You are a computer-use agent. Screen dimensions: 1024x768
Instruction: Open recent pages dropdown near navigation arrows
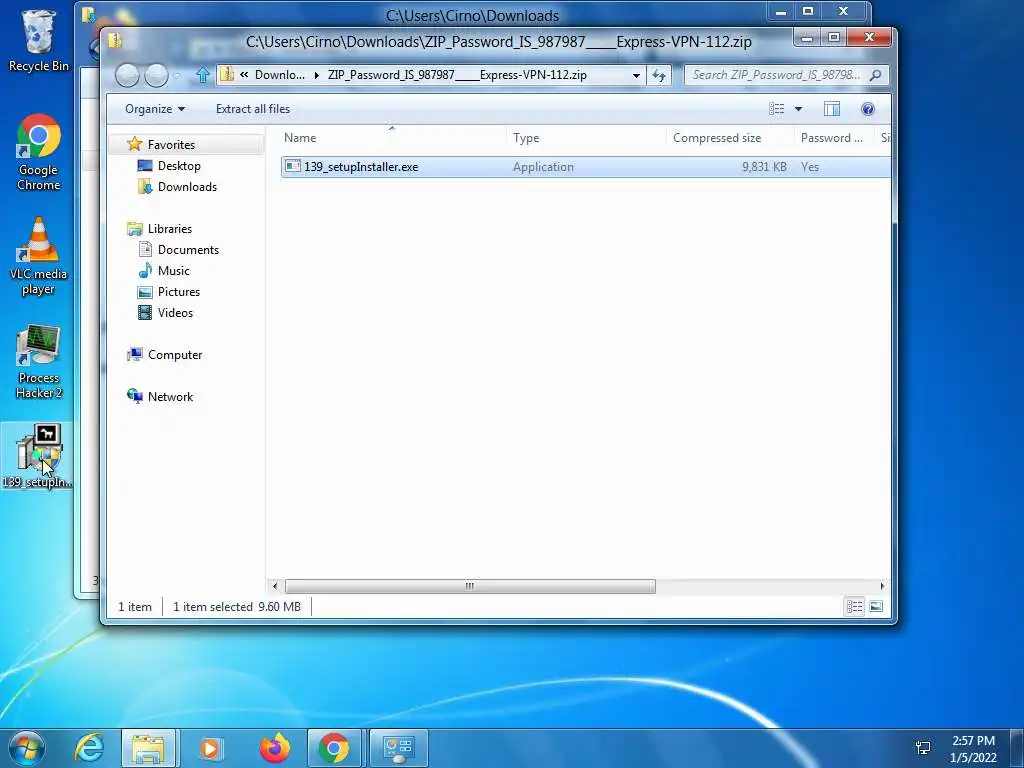point(177,76)
